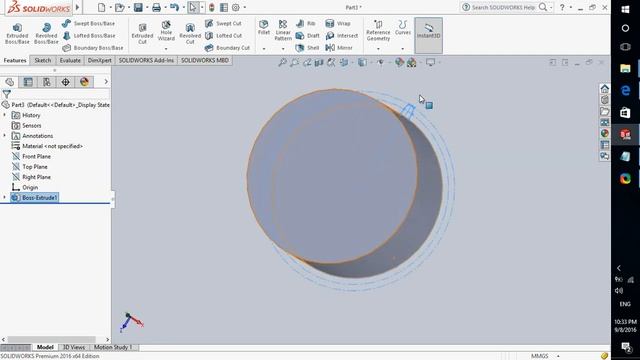Open the DimXpertManager crosshair tab
Image resolution: width=640 pixels, height=360 pixels.
coord(65,82)
